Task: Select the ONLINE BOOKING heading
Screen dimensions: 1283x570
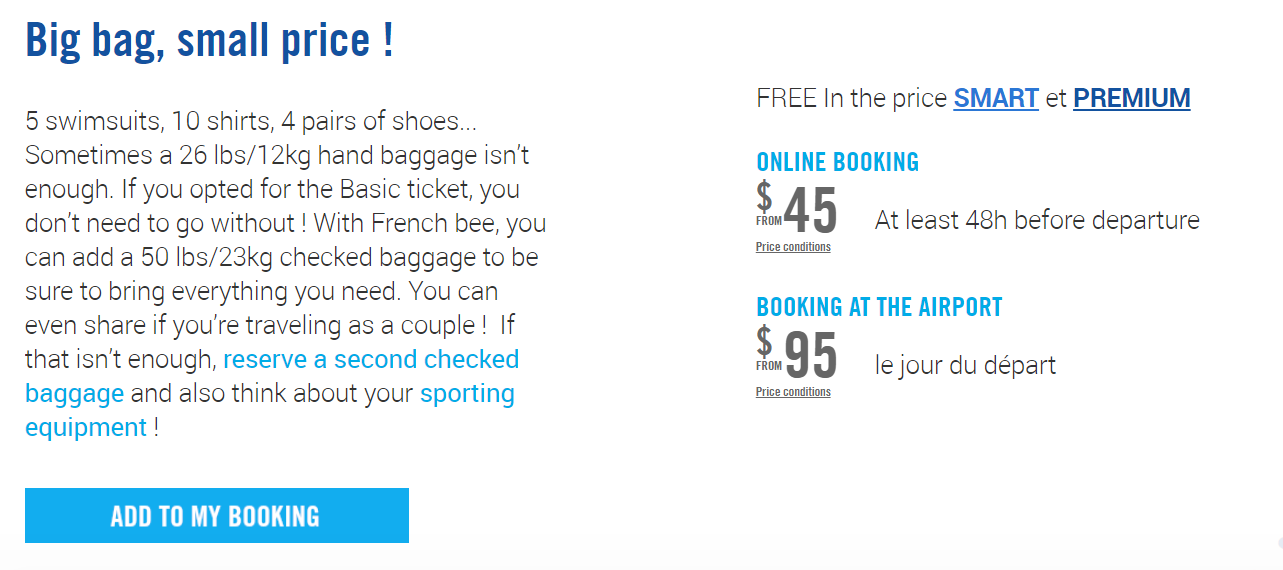Action: [837, 162]
